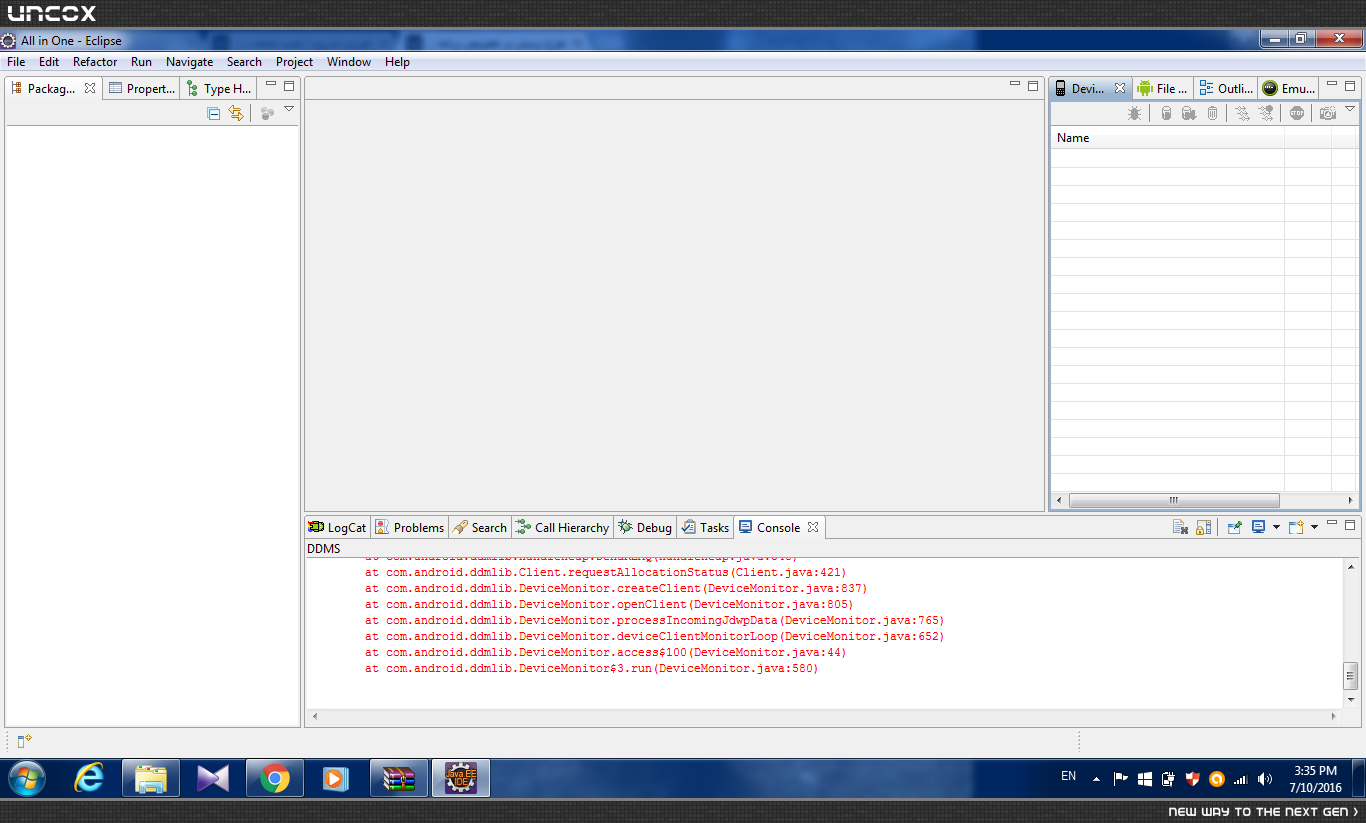1366x823 pixels.
Task: Click the Display Selected Console monitor icon
Action: pyautogui.click(x=1259, y=527)
